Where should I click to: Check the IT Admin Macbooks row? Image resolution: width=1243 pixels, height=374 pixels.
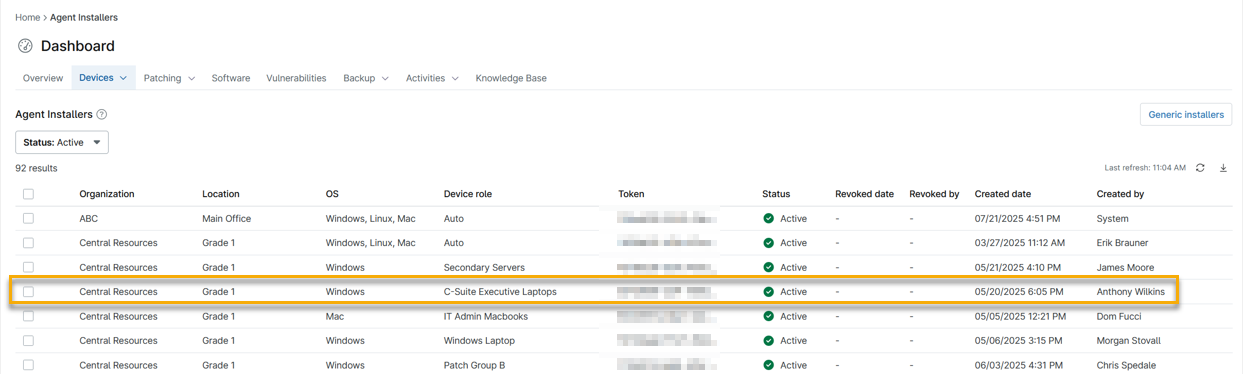[28, 316]
